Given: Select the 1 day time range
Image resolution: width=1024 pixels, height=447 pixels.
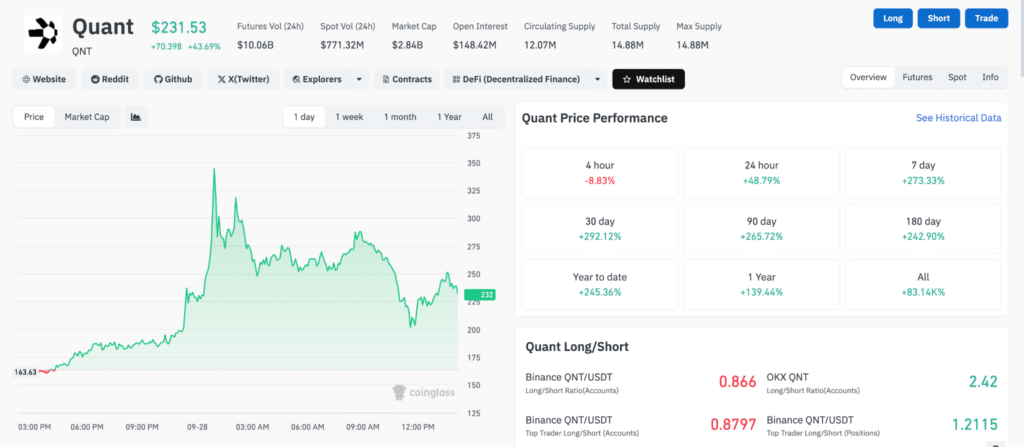Looking at the screenshot, I should (304, 117).
